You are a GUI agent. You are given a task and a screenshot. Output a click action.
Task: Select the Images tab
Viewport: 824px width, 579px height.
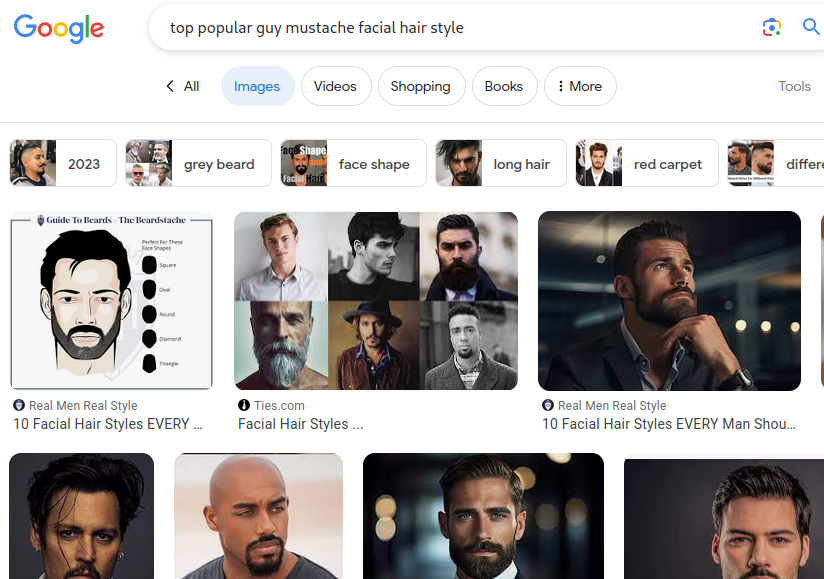[257, 86]
